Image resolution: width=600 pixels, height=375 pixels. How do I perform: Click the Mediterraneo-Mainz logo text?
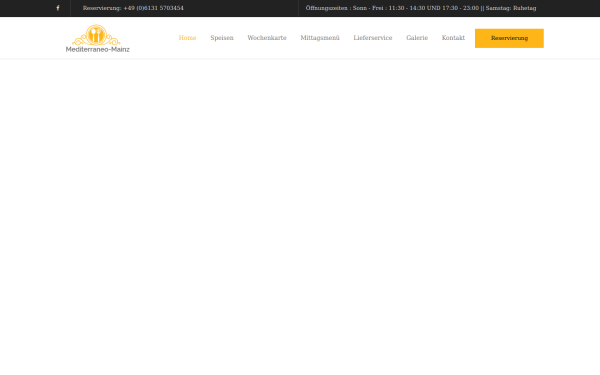coord(98,49)
